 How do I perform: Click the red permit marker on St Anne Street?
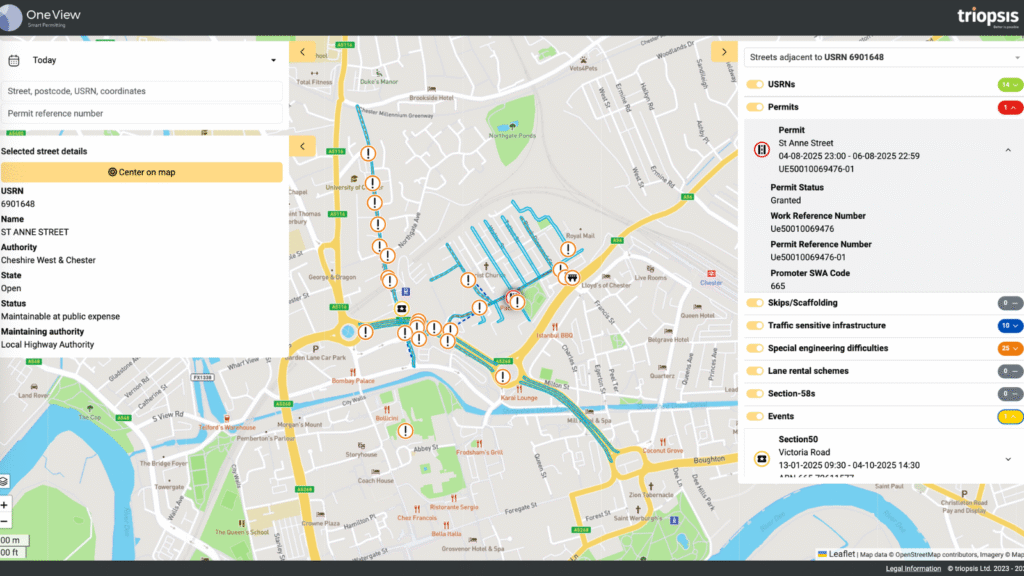click(x=513, y=296)
